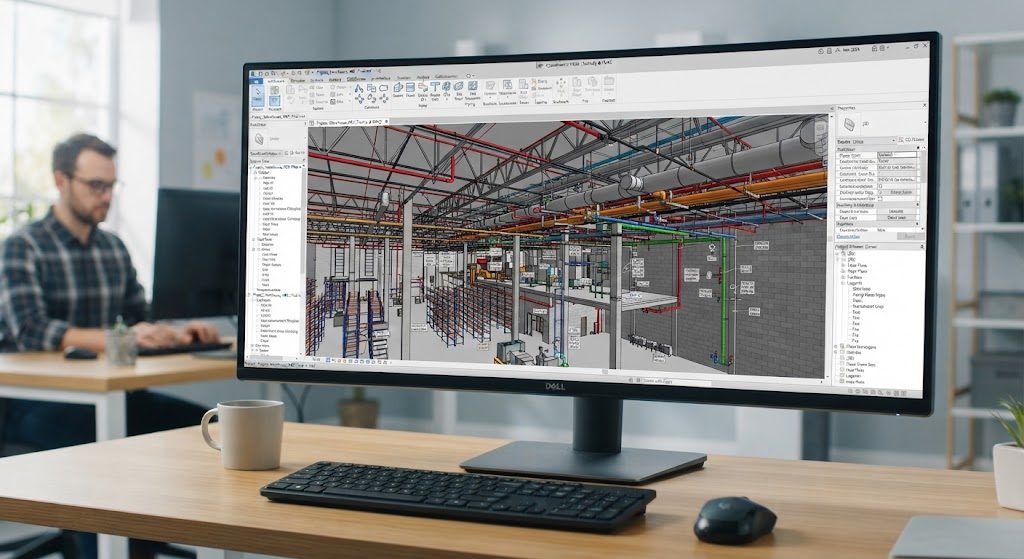
Task: Toggle the third checkbox in the Properties table
Action: (x=880, y=199)
